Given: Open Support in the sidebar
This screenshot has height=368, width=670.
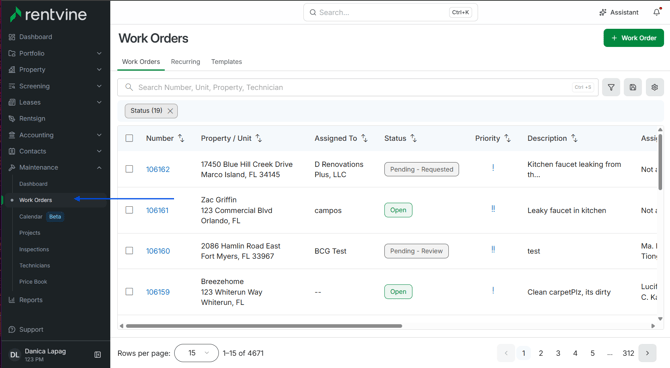Looking at the screenshot, I should (x=31, y=330).
